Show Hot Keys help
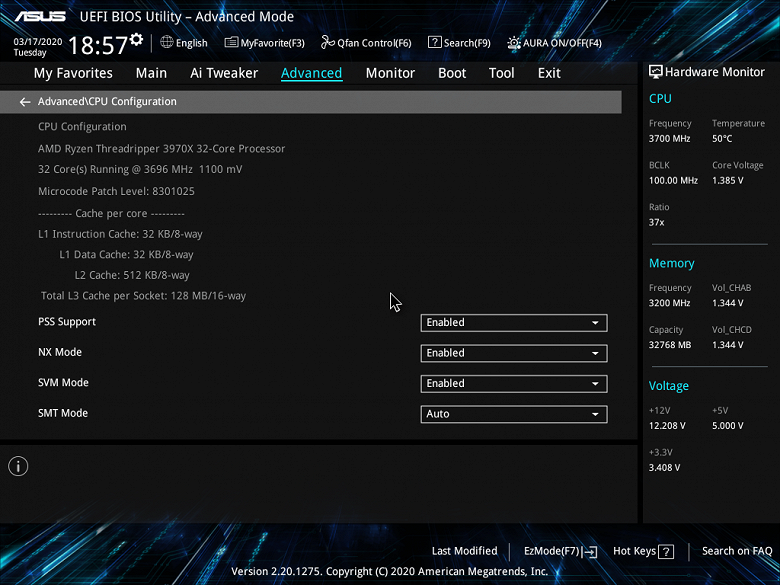Image resolution: width=780 pixels, height=585 pixels. pos(643,551)
